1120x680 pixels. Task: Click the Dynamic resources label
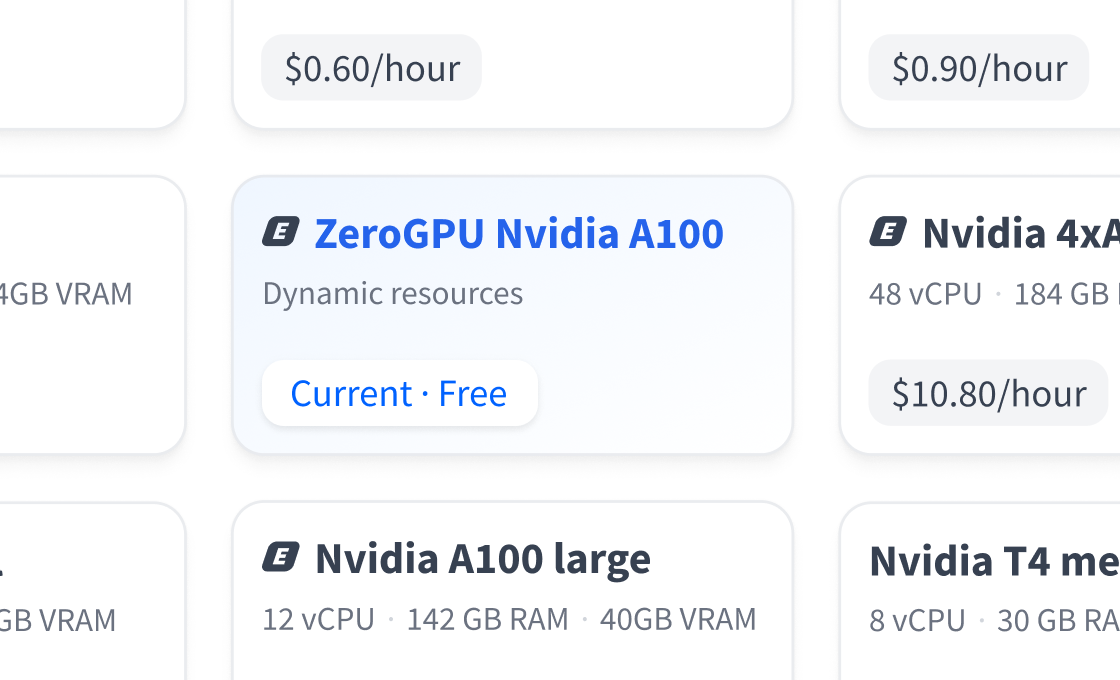393,293
